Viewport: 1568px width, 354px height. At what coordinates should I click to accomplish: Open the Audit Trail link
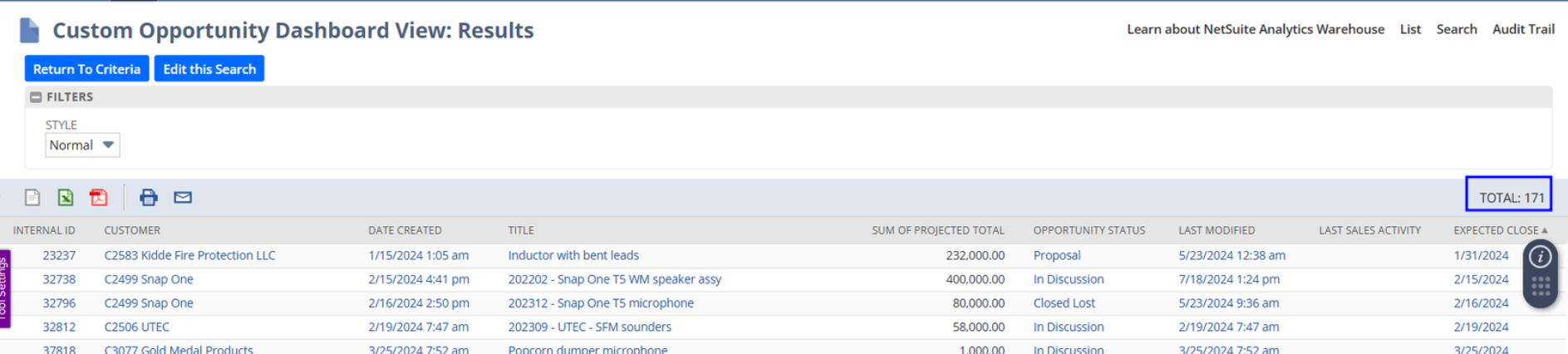click(x=1522, y=29)
